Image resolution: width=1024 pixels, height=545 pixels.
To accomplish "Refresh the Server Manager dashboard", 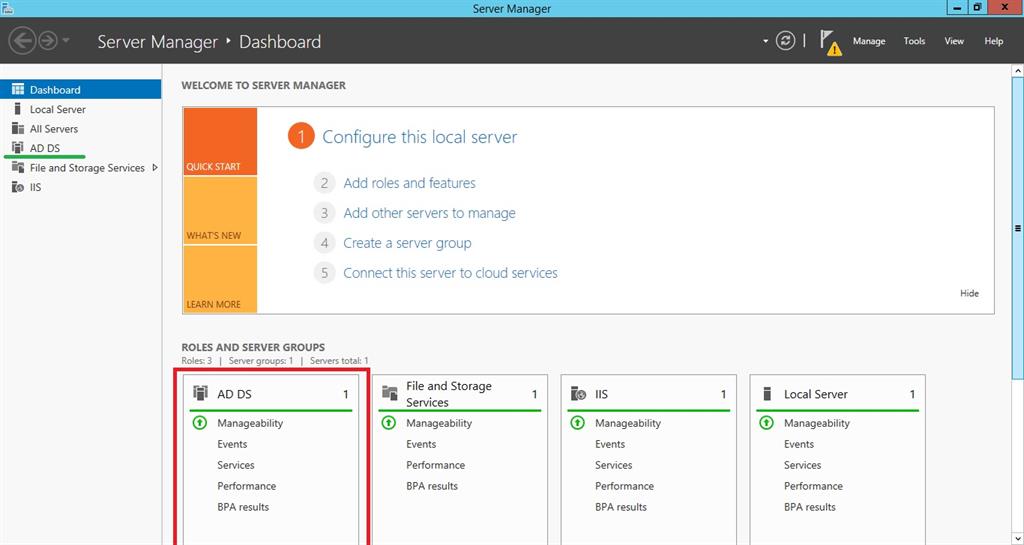I will [x=785, y=41].
